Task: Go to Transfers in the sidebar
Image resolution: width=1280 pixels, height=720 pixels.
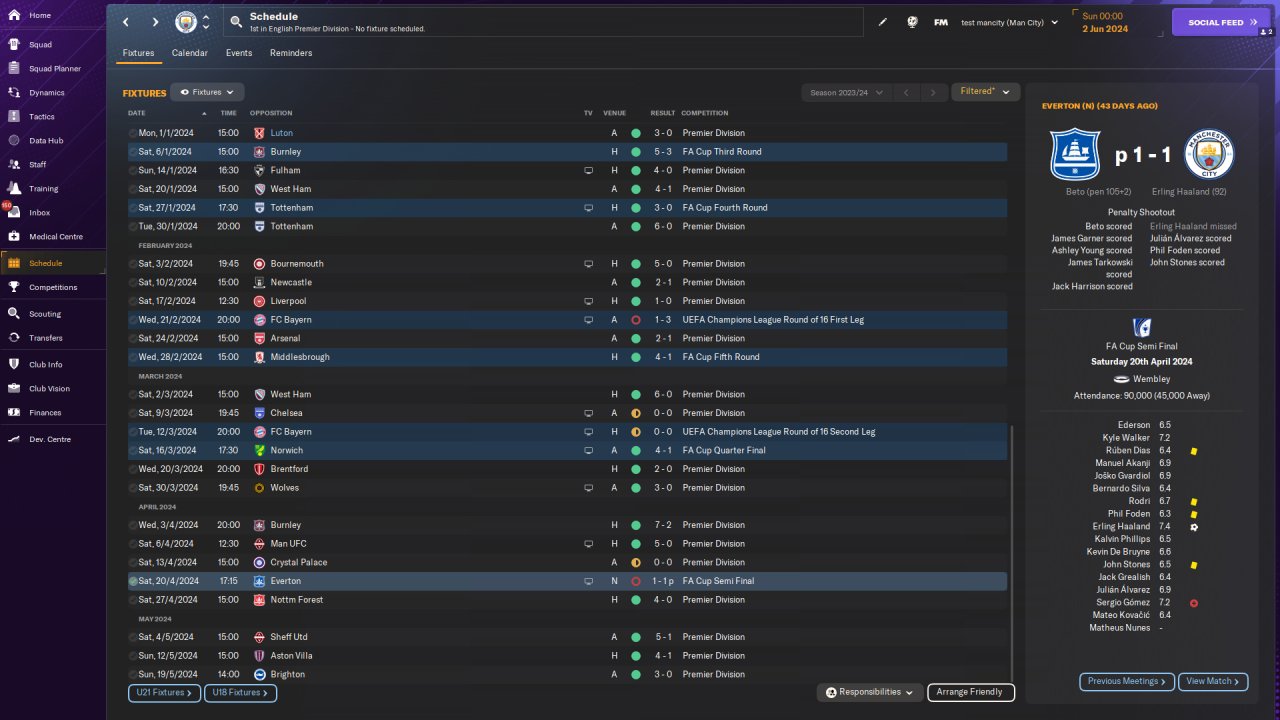Action: click(53, 338)
